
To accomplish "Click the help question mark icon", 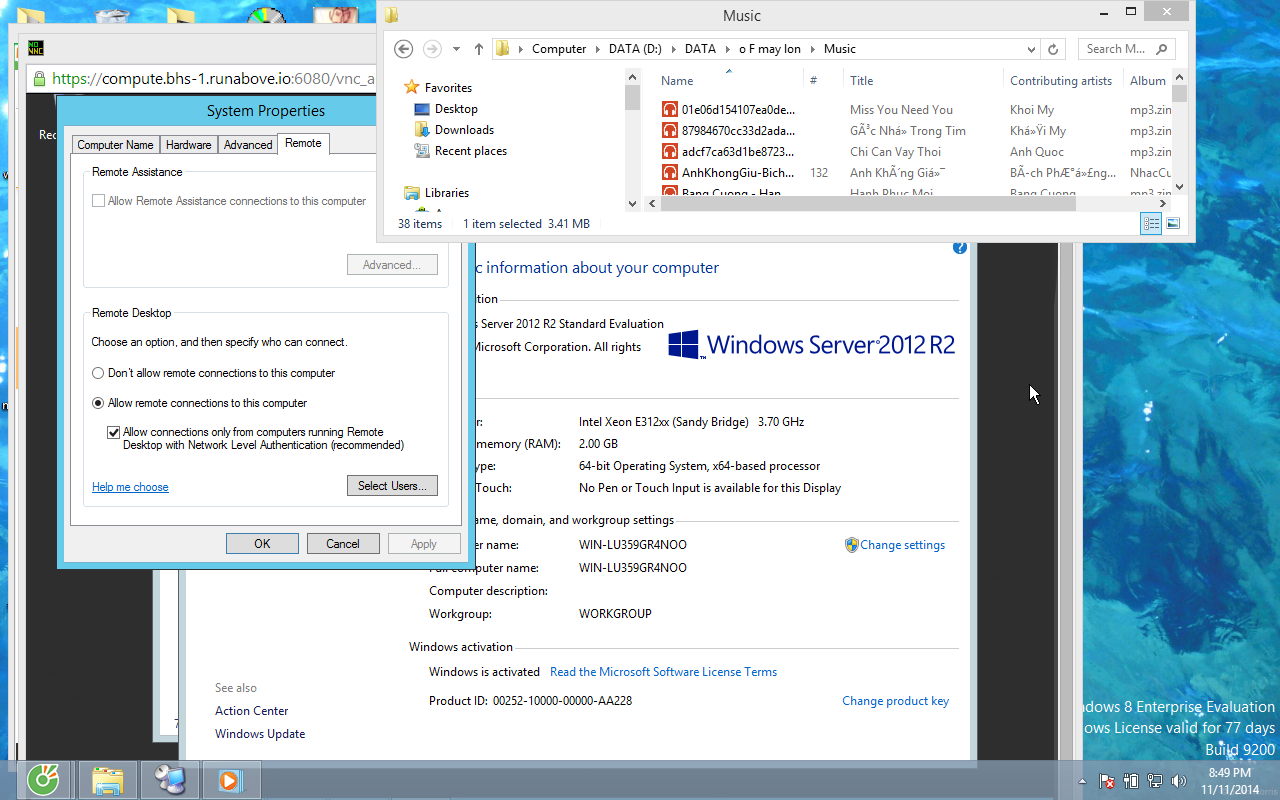I will [960, 248].
